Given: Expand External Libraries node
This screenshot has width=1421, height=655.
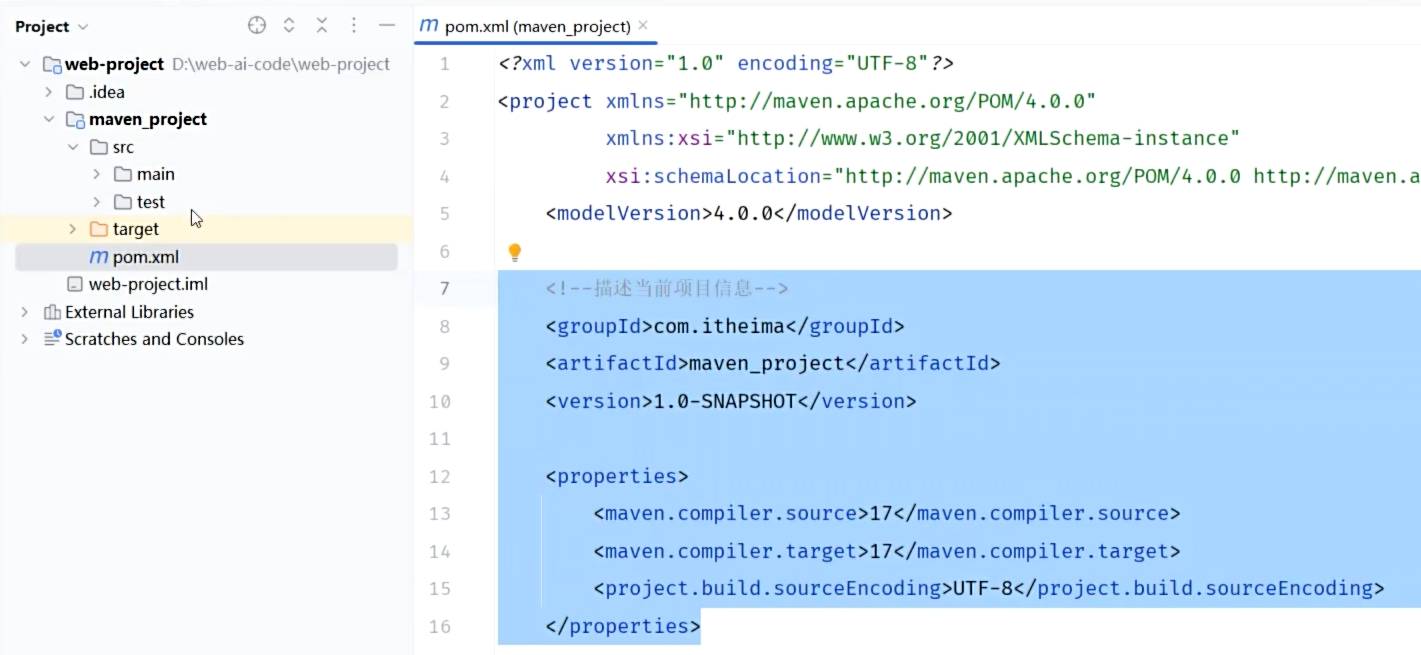Looking at the screenshot, I should (24, 312).
